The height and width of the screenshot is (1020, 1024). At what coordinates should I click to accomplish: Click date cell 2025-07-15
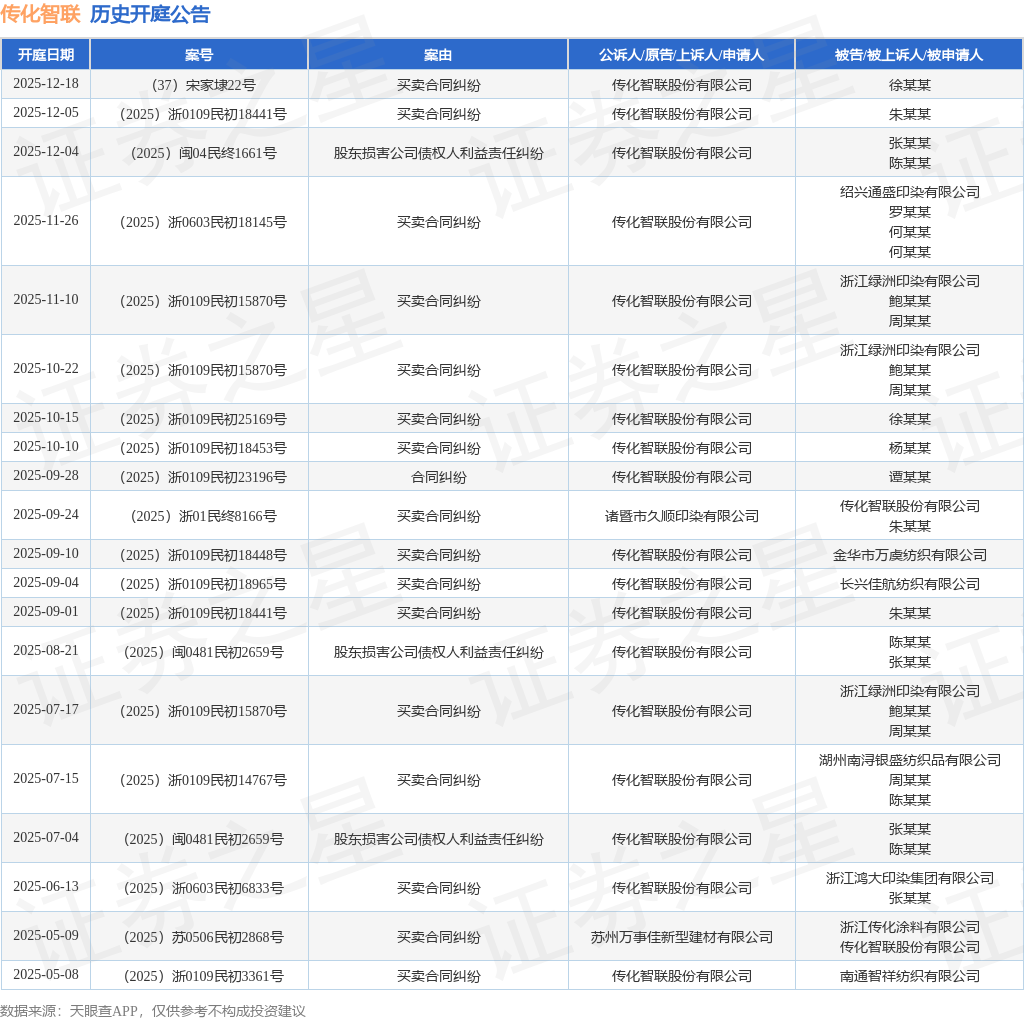tap(46, 779)
